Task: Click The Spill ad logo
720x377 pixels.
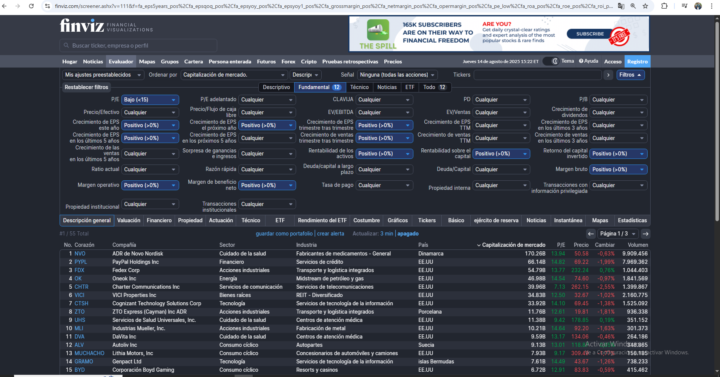Action: pyautogui.click(x=378, y=34)
